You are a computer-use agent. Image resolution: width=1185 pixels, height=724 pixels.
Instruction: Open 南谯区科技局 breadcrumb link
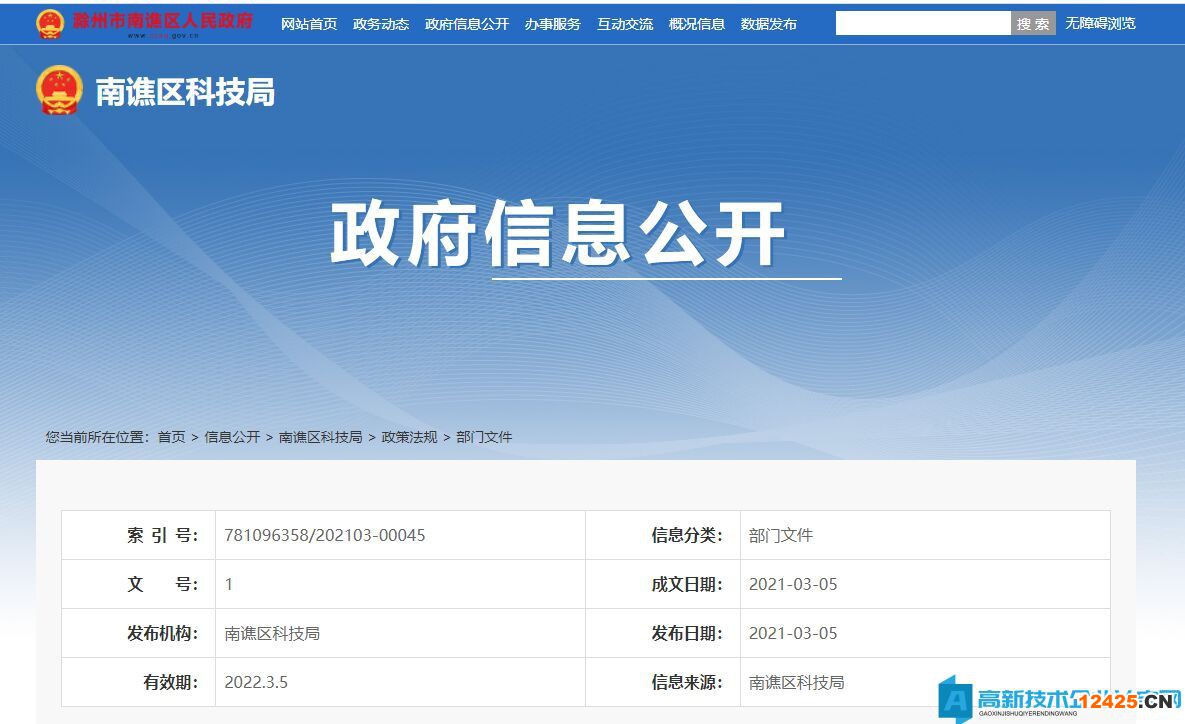(320, 437)
